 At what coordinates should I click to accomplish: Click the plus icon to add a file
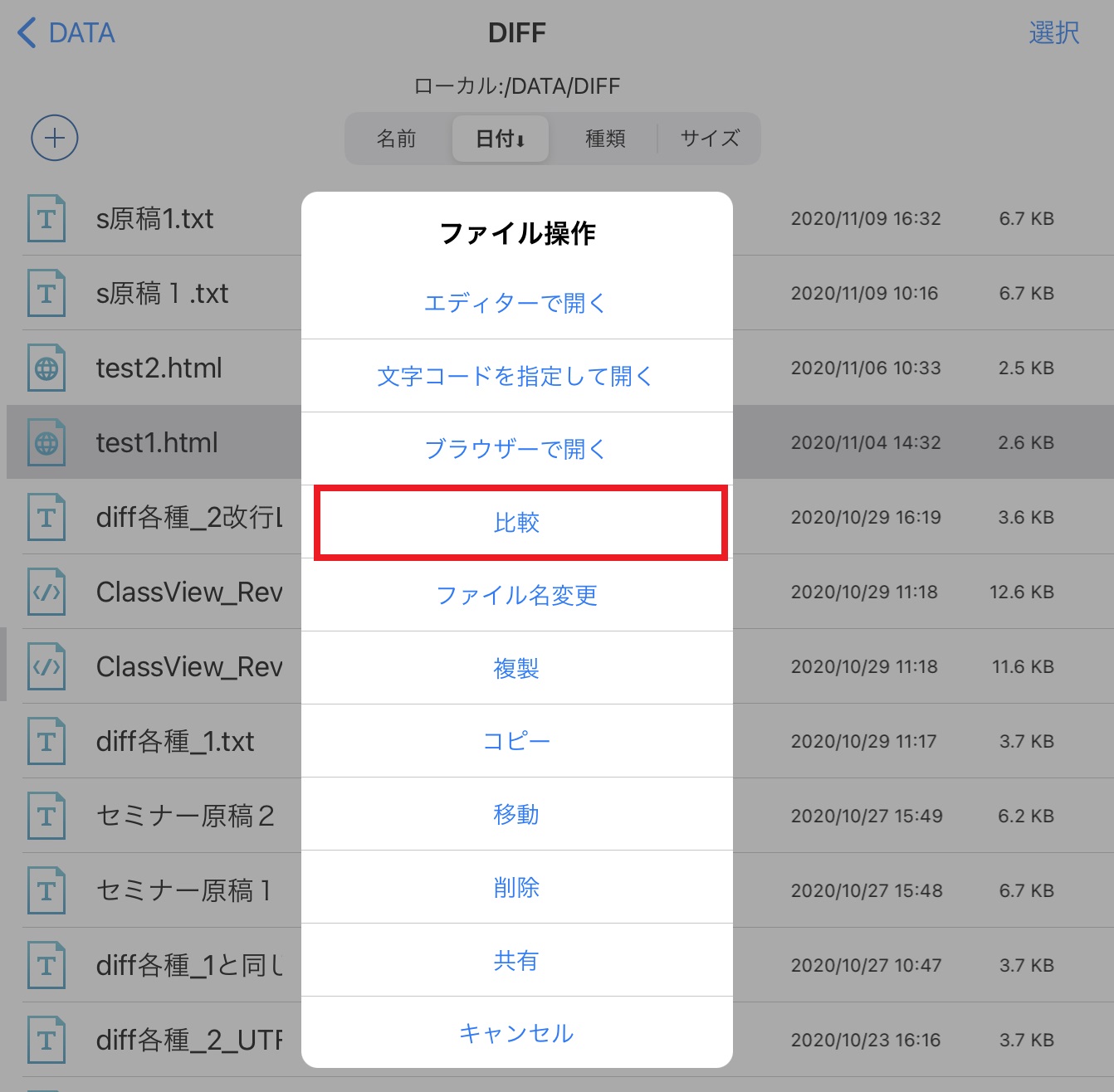53,138
